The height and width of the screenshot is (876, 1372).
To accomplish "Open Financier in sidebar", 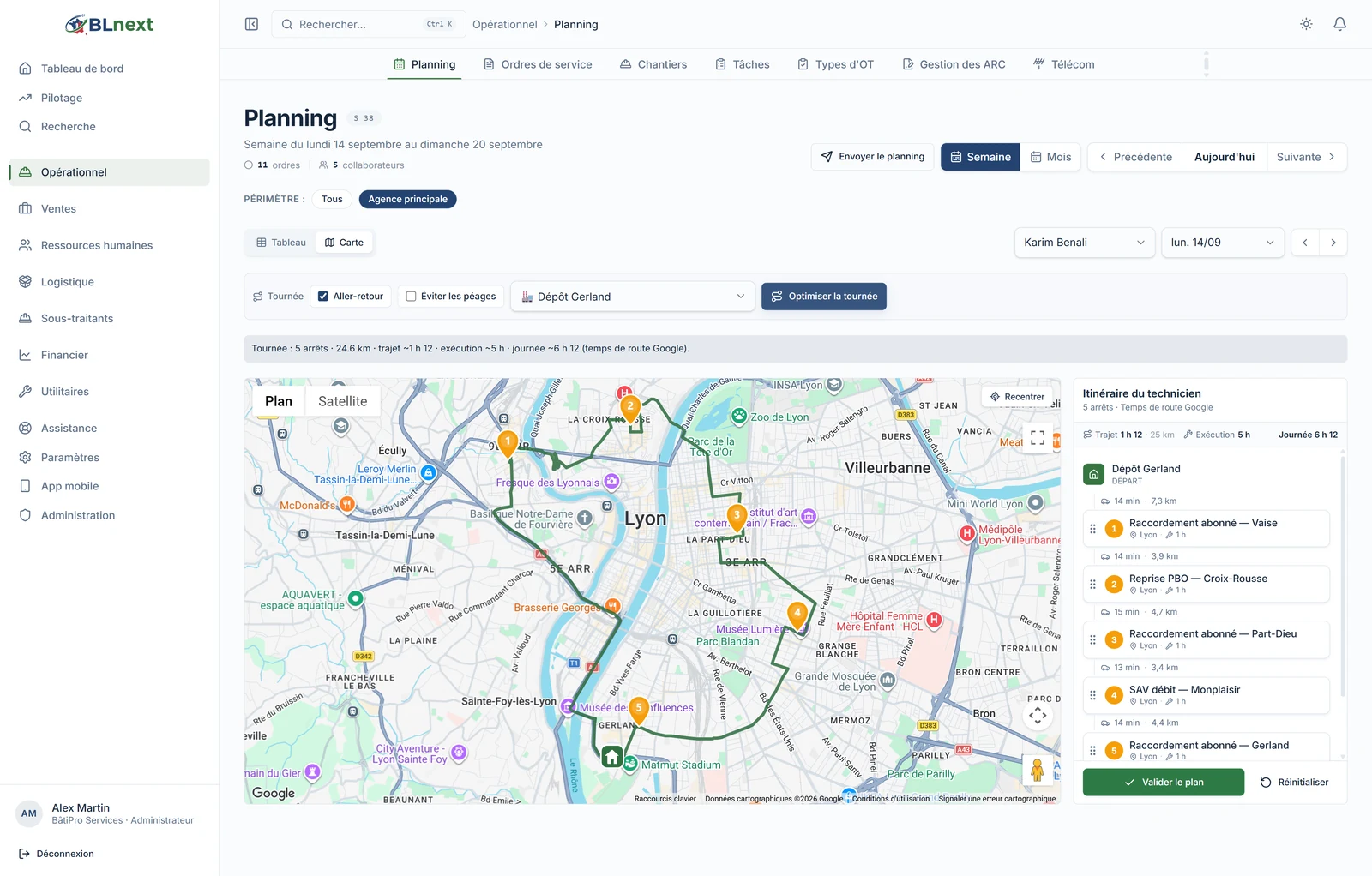I will 109,355.
